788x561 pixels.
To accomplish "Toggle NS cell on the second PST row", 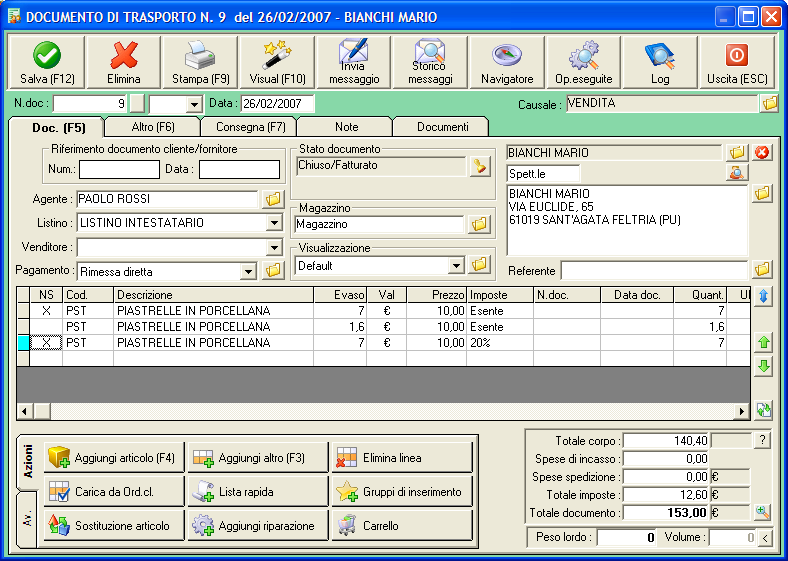I will tap(46, 327).
